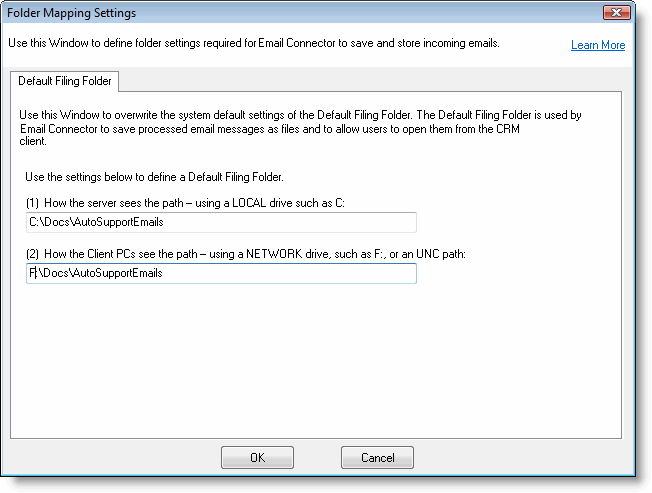Close the Folder Mapping Settings dialog

616,13
